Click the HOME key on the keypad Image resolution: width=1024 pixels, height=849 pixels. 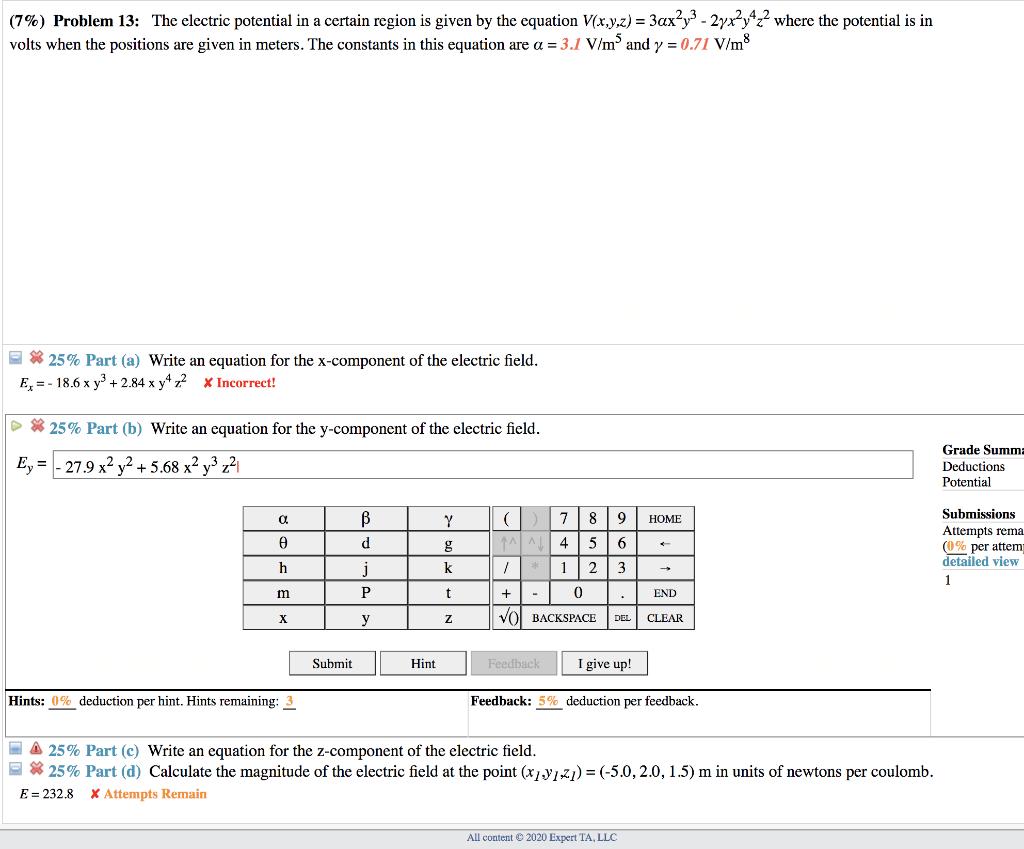[x=665, y=518]
